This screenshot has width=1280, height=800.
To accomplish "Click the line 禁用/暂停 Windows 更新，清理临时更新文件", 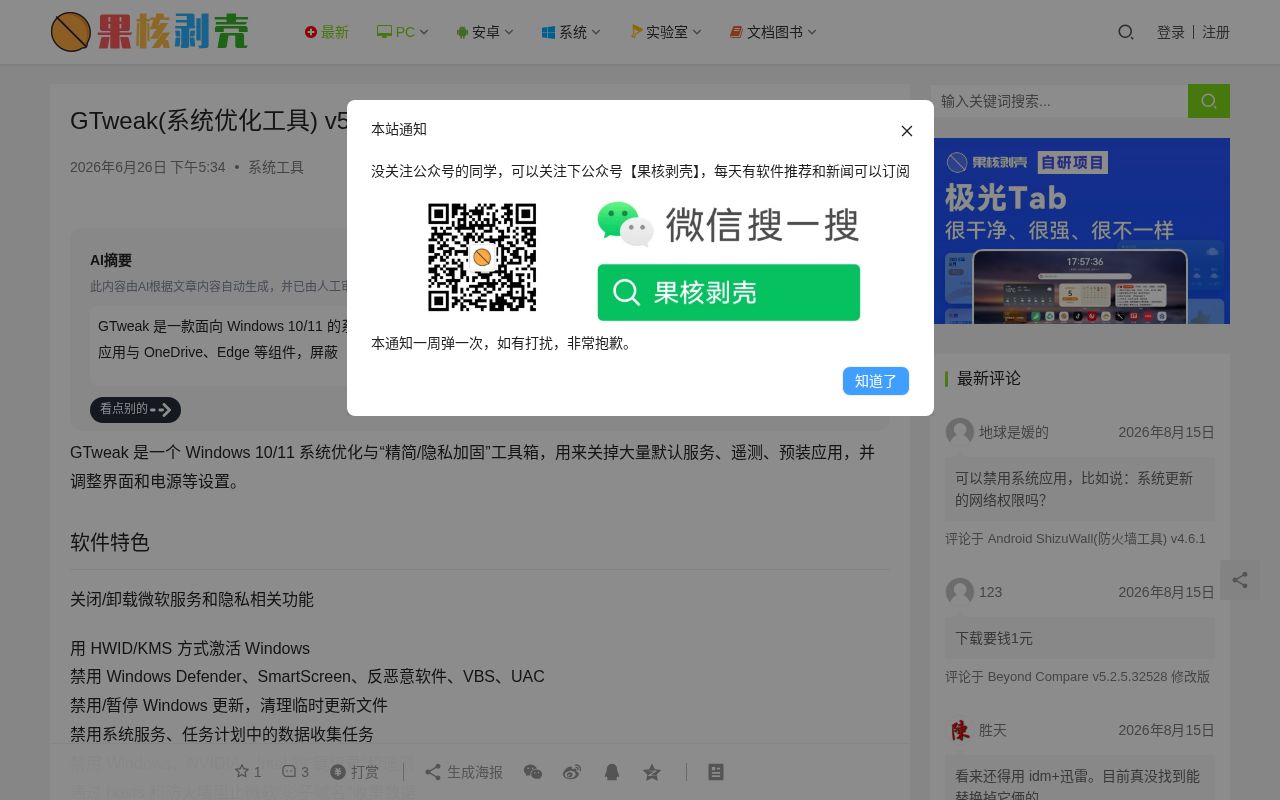I will (229, 705).
